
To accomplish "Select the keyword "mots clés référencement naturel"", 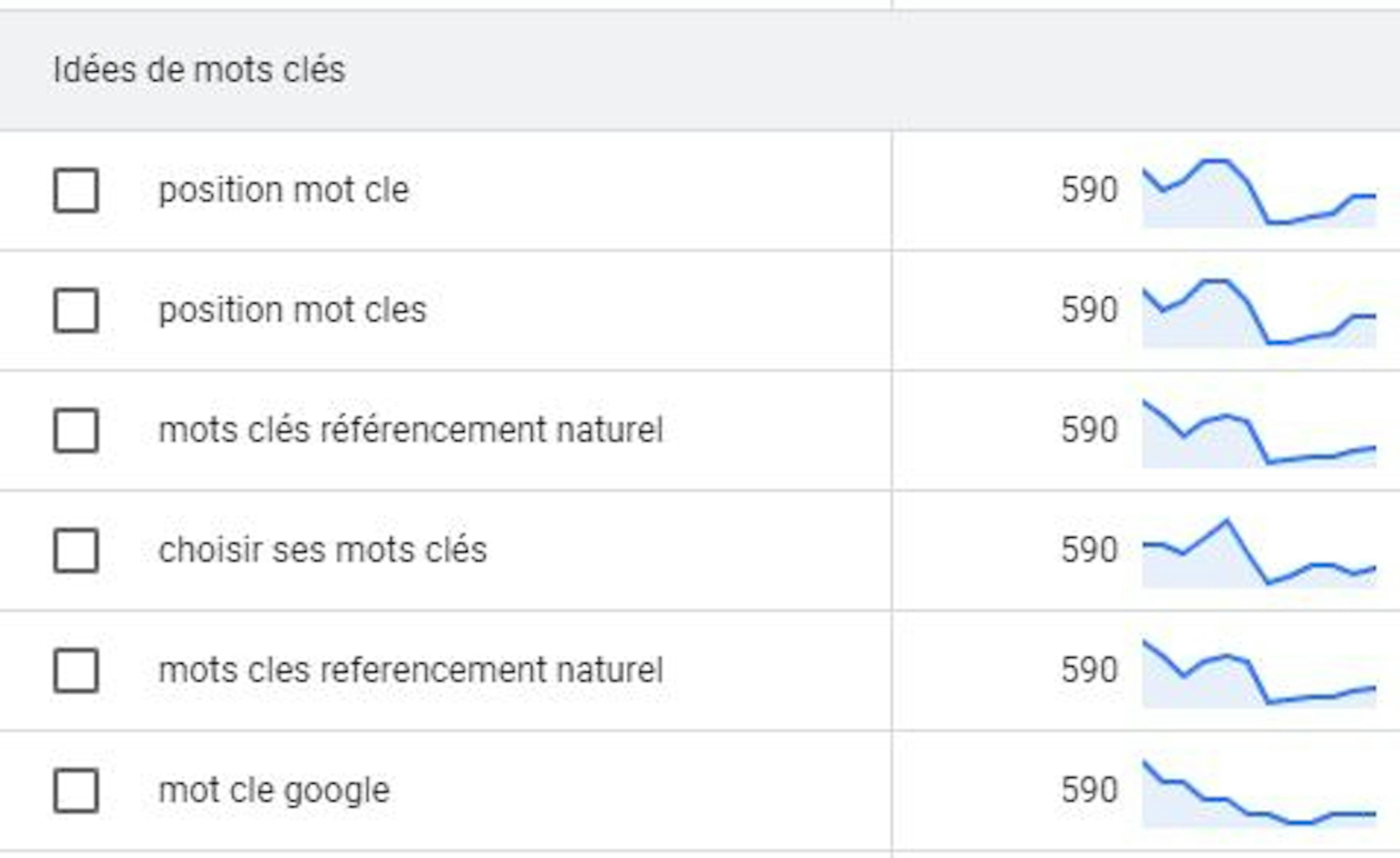I will tap(410, 430).
